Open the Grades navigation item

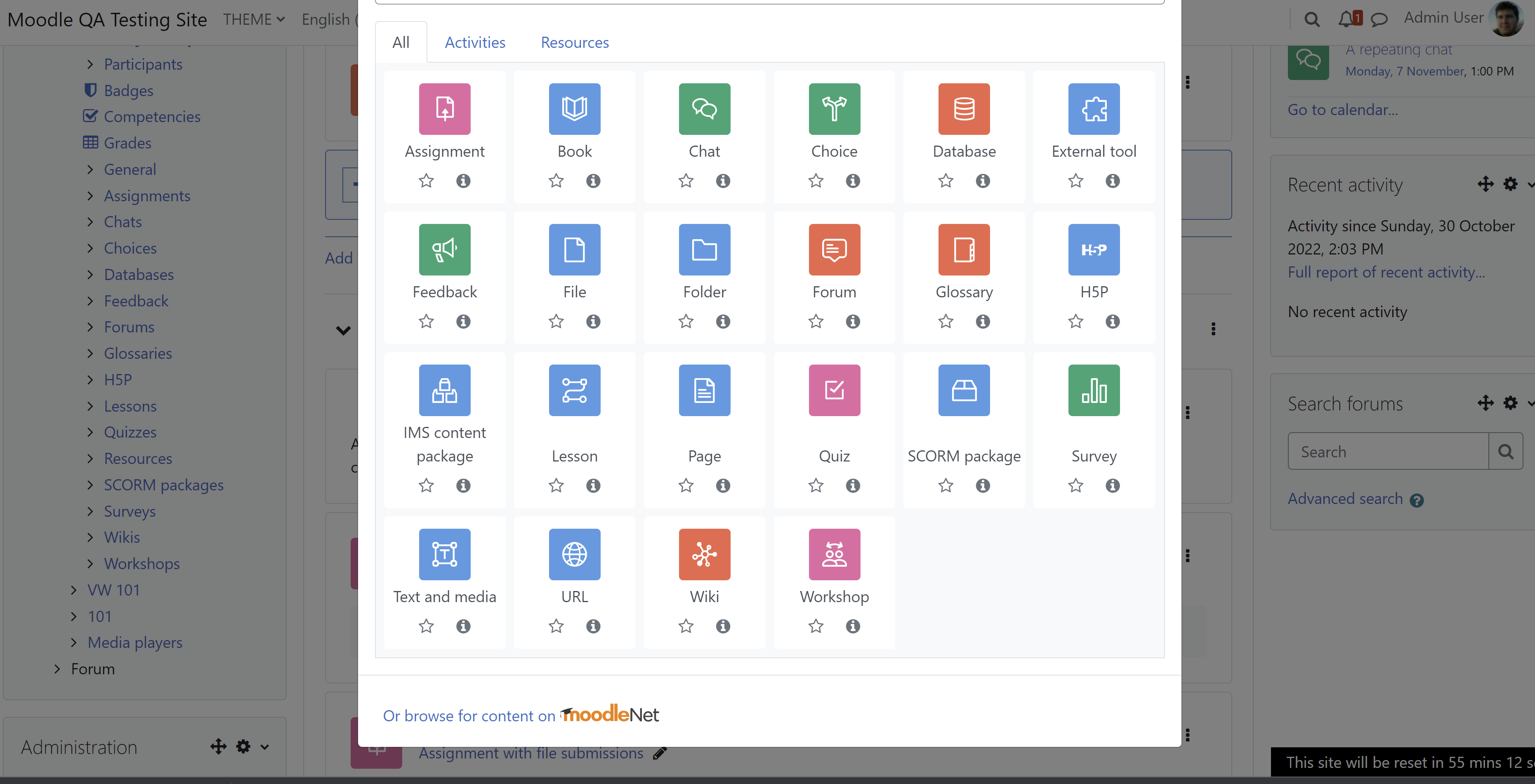(127, 143)
